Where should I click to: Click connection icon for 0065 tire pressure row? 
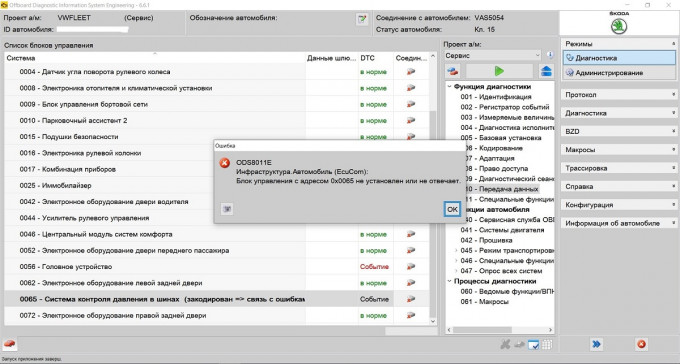[411, 299]
